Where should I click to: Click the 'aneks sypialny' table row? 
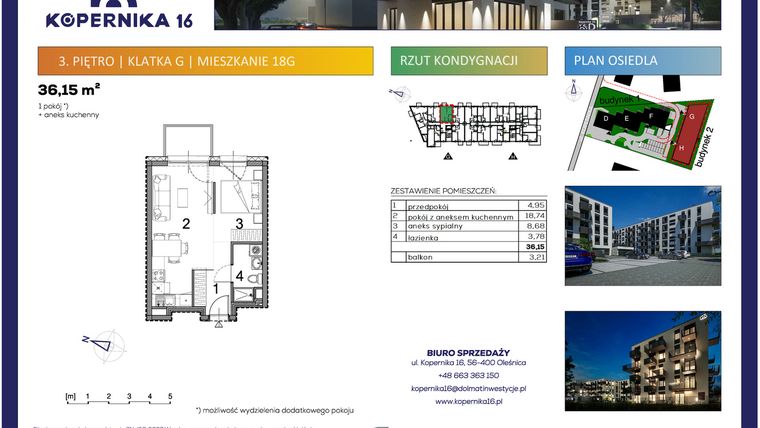coord(469,226)
